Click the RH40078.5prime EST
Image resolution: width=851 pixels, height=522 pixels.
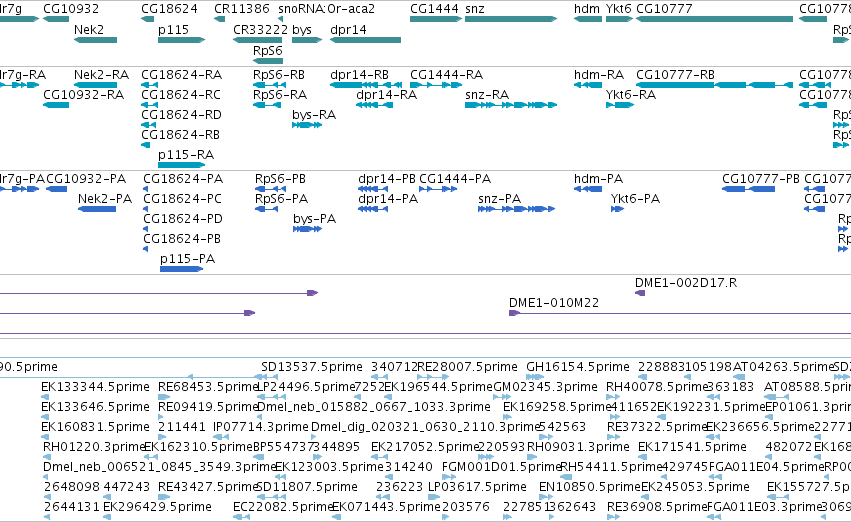[x=612, y=397]
